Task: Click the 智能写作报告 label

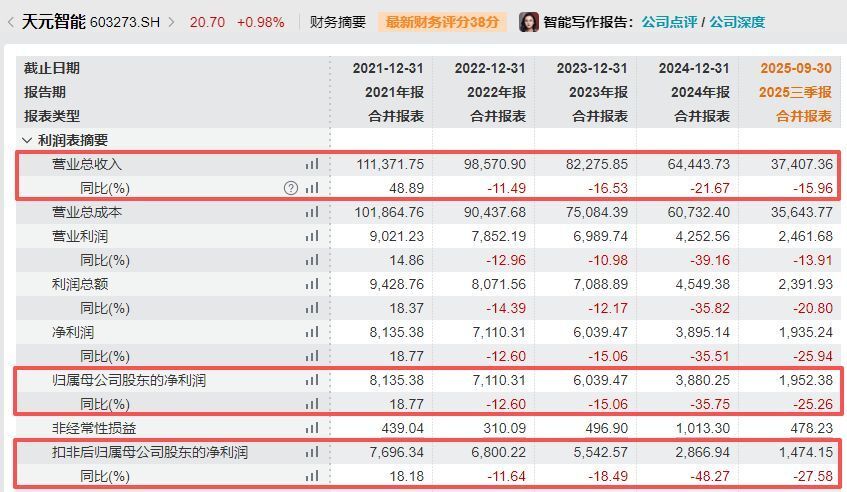Action: [x=588, y=22]
